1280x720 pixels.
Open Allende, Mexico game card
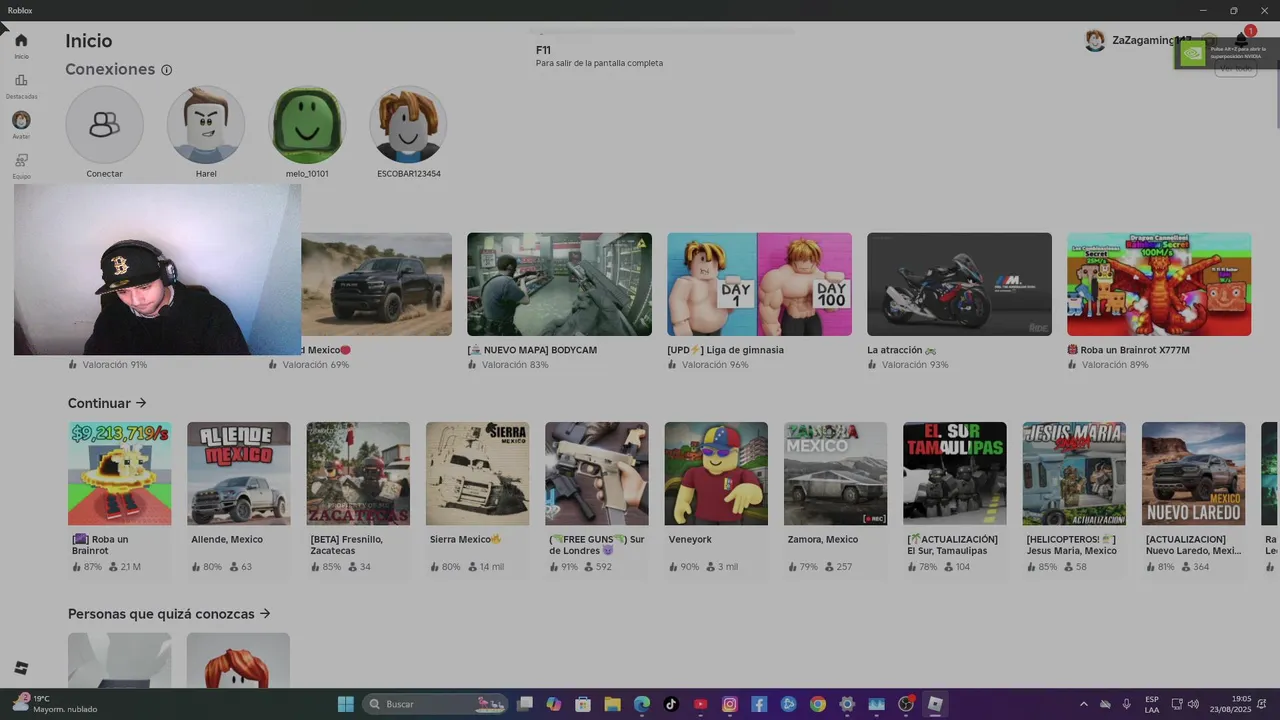[x=239, y=473]
